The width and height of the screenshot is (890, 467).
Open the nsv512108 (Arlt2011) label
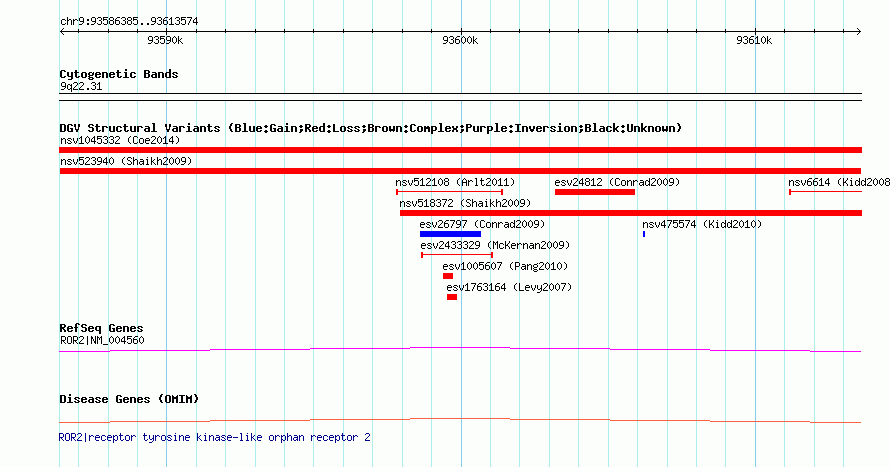coord(455,182)
